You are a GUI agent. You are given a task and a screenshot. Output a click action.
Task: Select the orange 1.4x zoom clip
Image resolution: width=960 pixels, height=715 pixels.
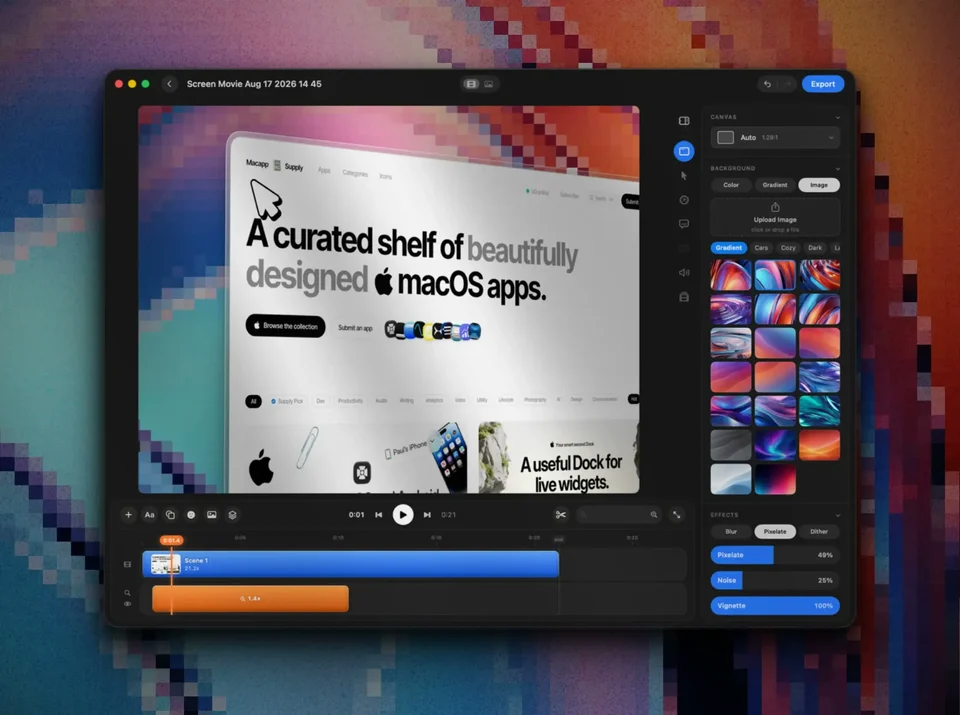(x=250, y=599)
